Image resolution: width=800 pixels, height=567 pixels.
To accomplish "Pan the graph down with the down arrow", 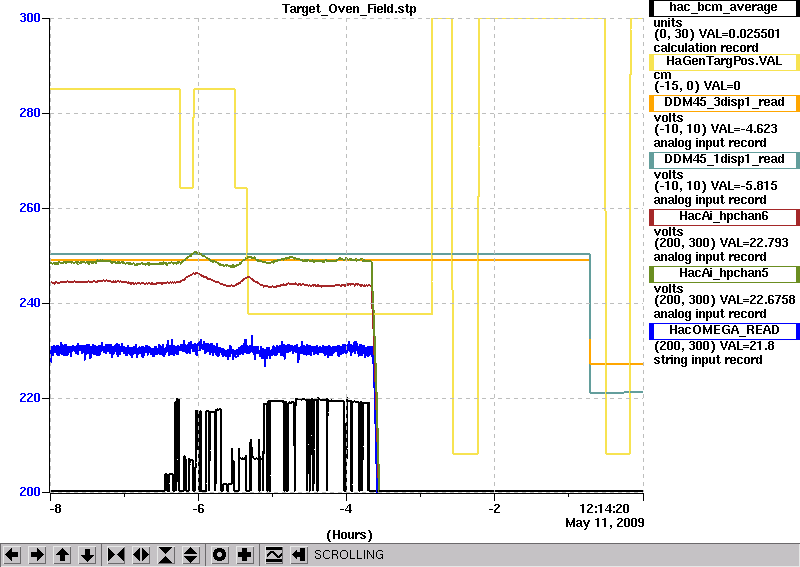I will coord(88,555).
